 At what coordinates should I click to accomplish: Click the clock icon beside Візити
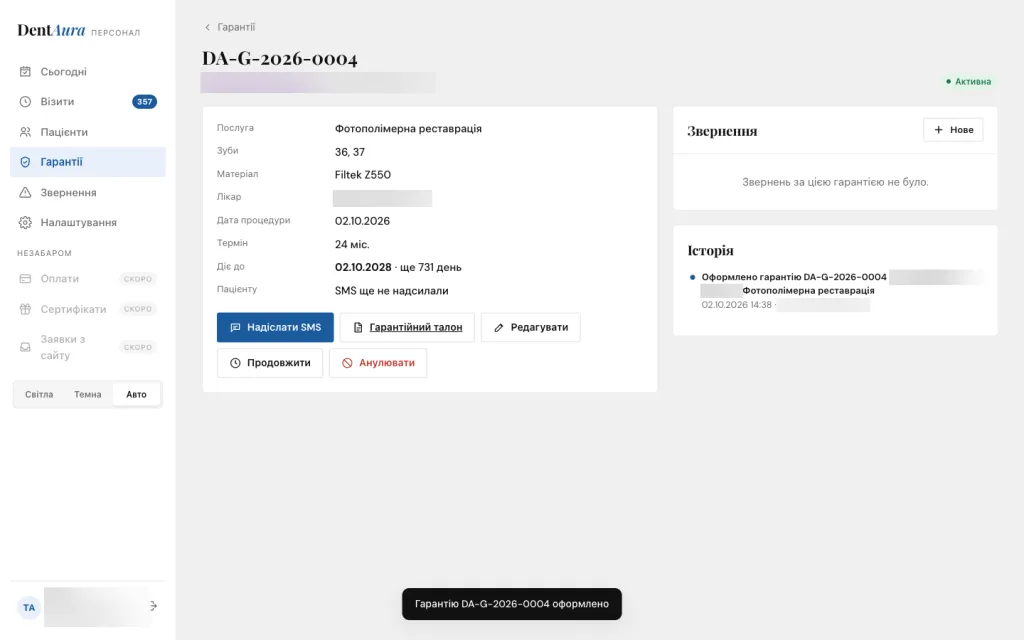25,101
